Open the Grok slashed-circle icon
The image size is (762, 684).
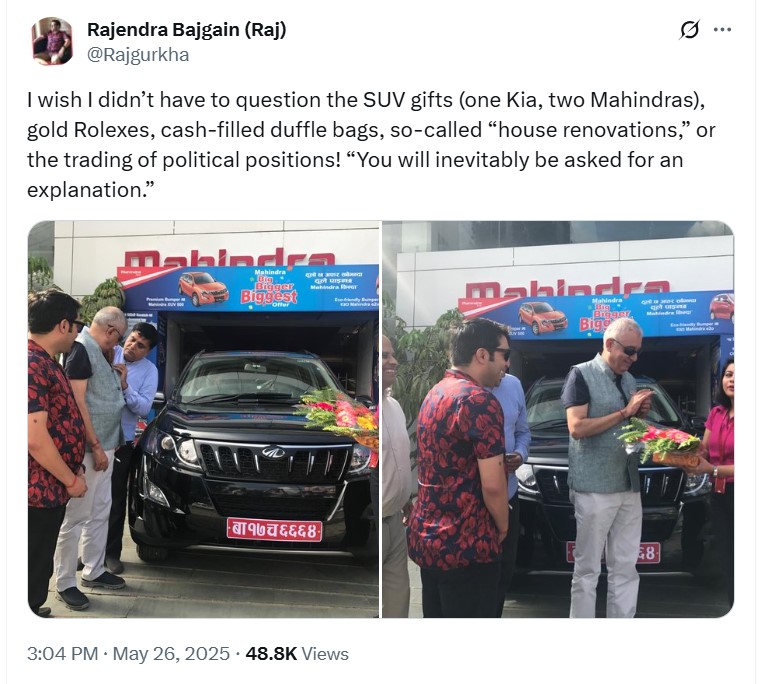pos(689,31)
